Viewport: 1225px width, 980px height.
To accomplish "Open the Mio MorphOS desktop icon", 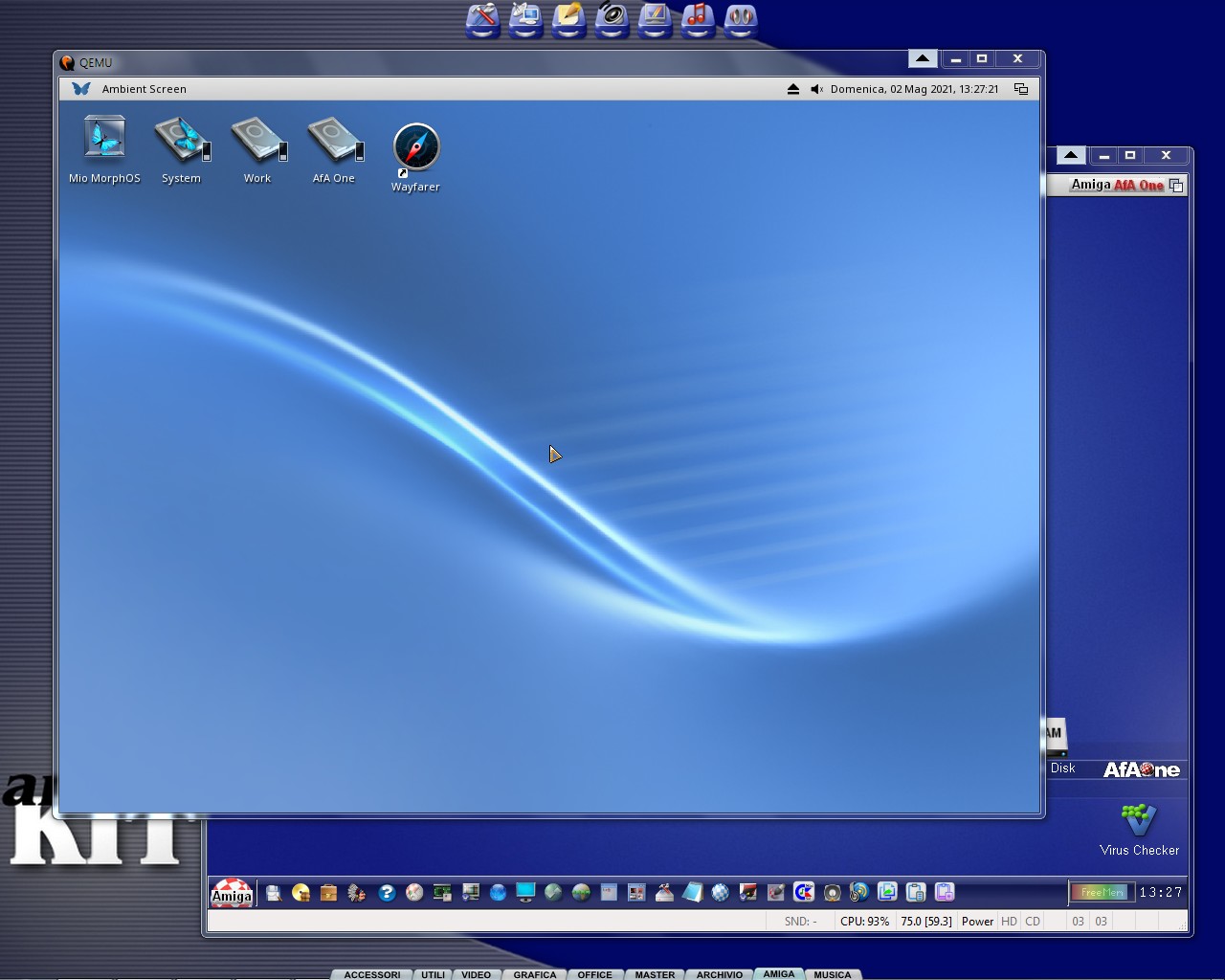I will click(x=104, y=140).
